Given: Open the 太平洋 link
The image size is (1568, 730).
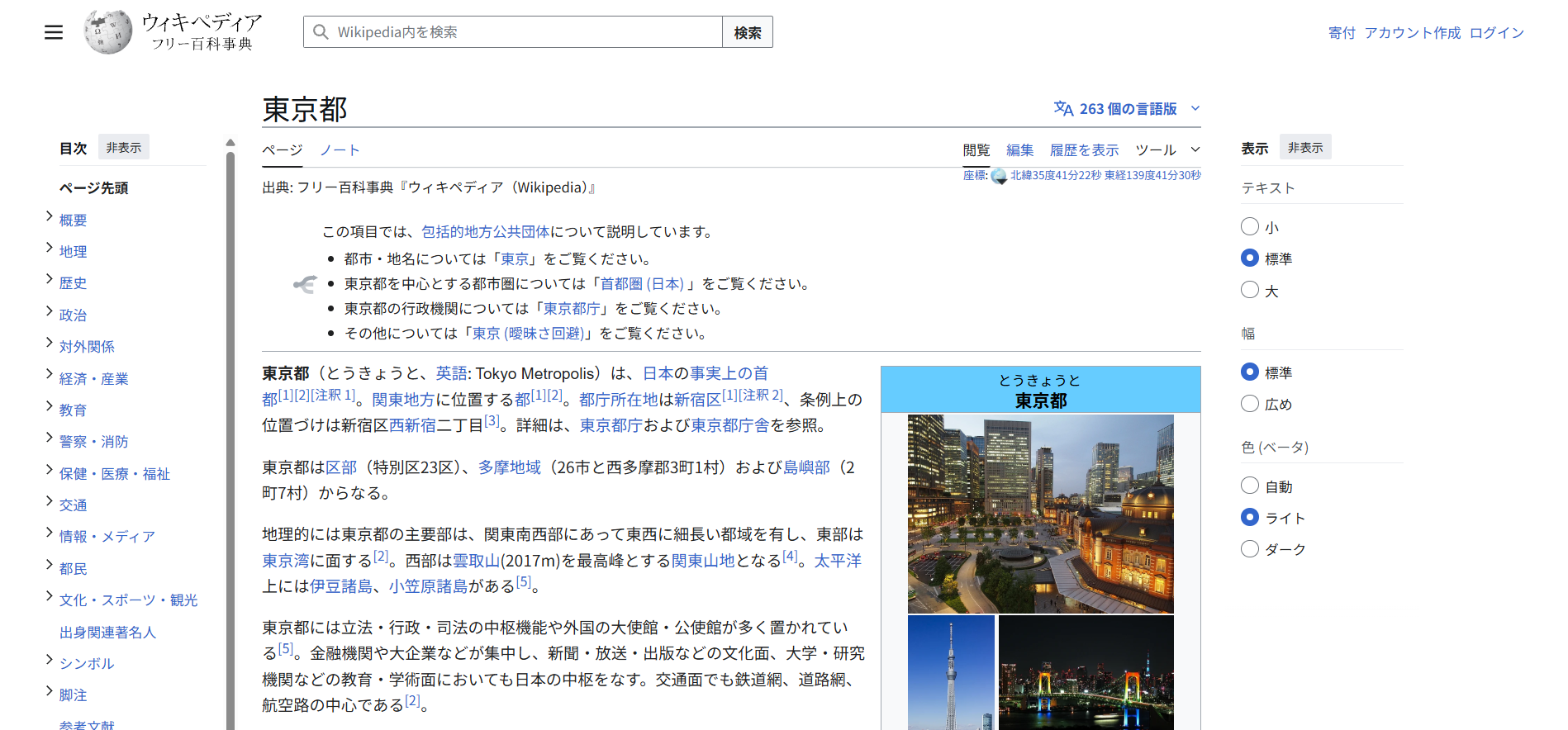Looking at the screenshot, I should pos(838,561).
